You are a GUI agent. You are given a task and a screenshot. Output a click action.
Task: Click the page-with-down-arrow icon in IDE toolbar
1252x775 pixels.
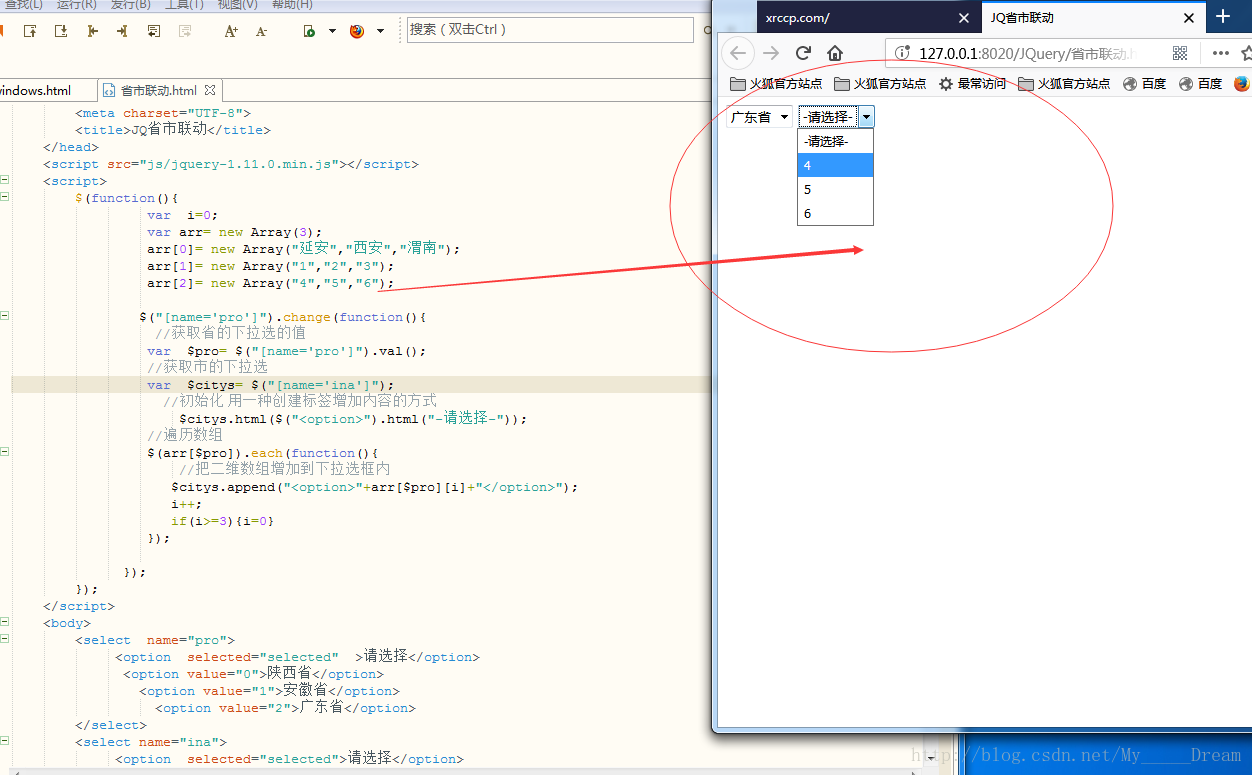pos(61,31)
